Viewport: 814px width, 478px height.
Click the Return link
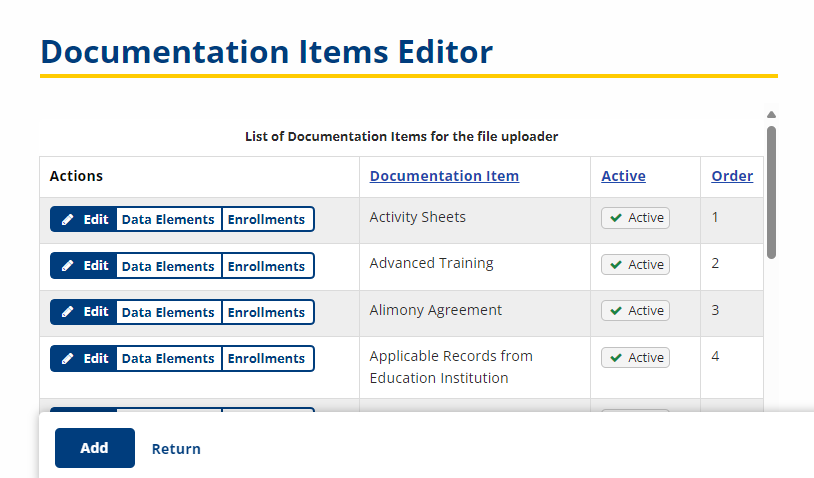click(x=176, y=449)
